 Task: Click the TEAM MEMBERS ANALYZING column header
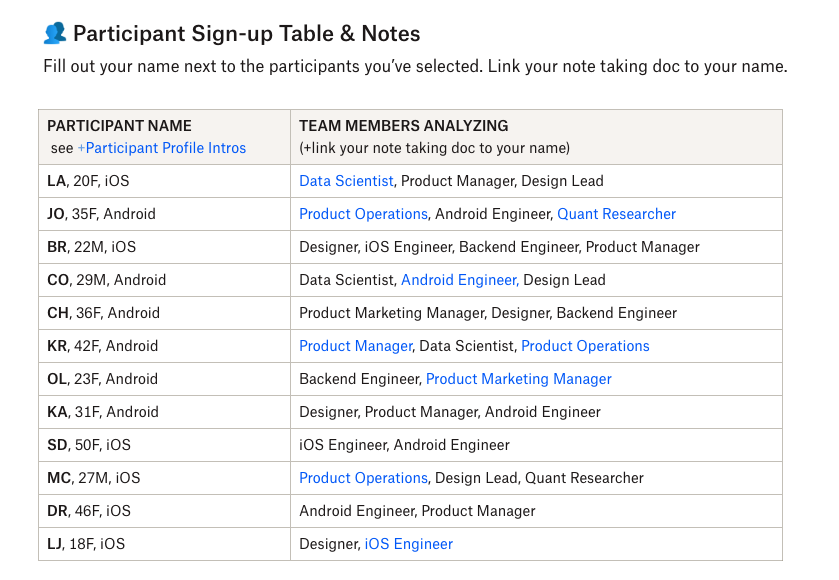(x=403, y=126)
